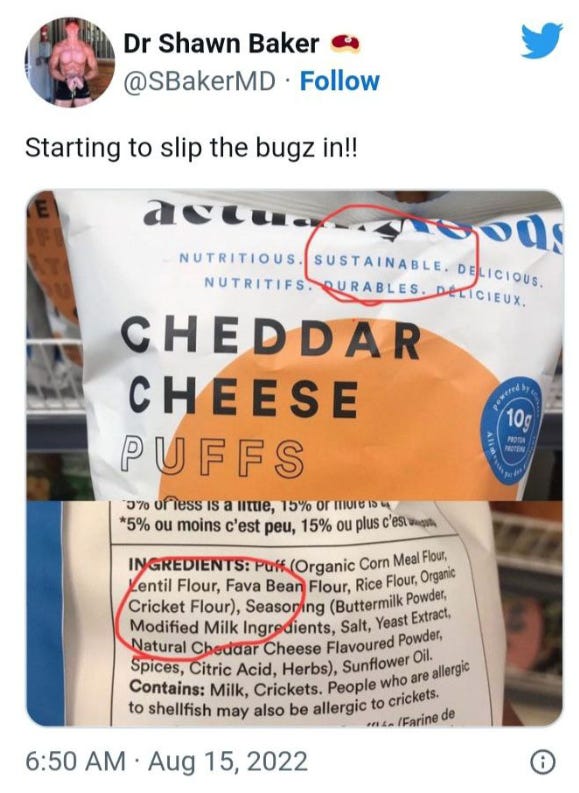Click the 'PUFFS' outlined lettering
The image size is (579, 793).
coord(212,457)
